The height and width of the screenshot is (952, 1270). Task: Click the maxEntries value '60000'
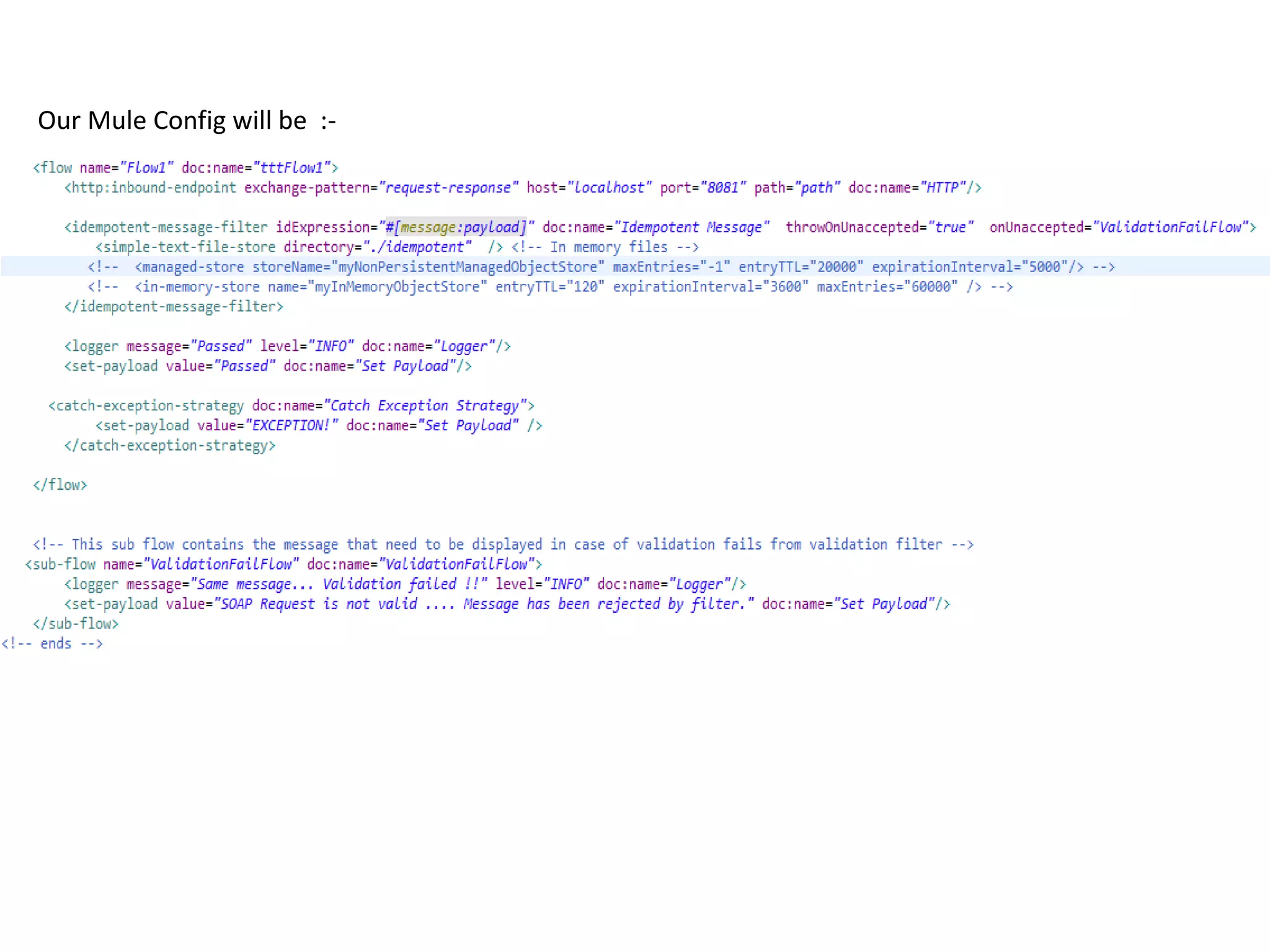point(931,286)
